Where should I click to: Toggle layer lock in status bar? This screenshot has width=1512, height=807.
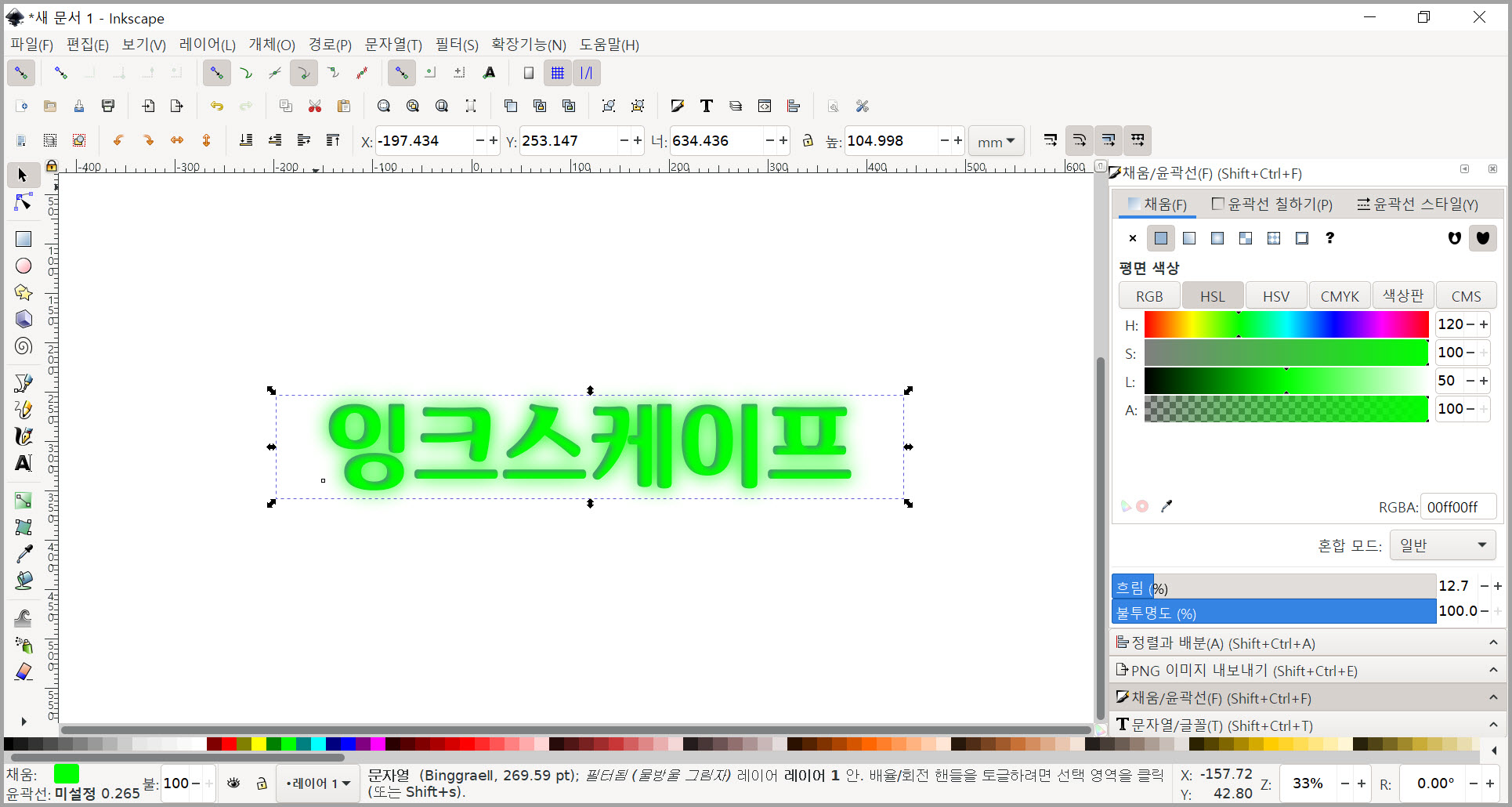(262, 783)
